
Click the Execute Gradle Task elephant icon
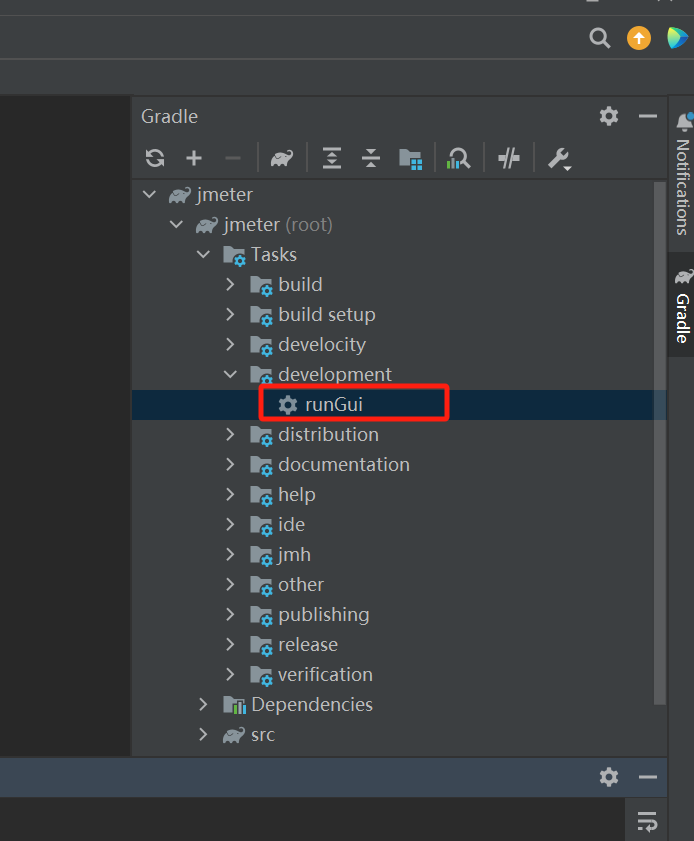pos(282,158)
